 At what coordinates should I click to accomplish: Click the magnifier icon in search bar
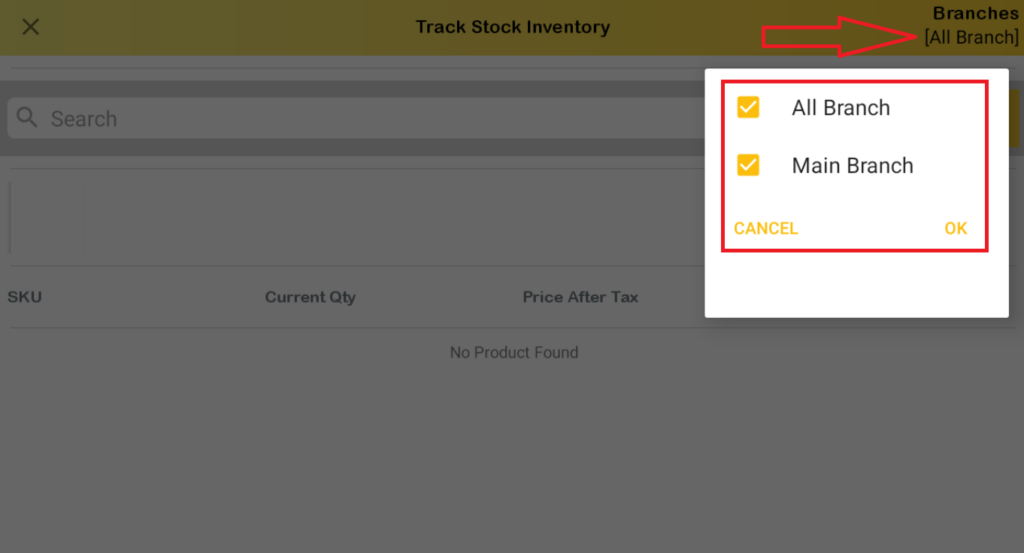[x=28, y=118]
